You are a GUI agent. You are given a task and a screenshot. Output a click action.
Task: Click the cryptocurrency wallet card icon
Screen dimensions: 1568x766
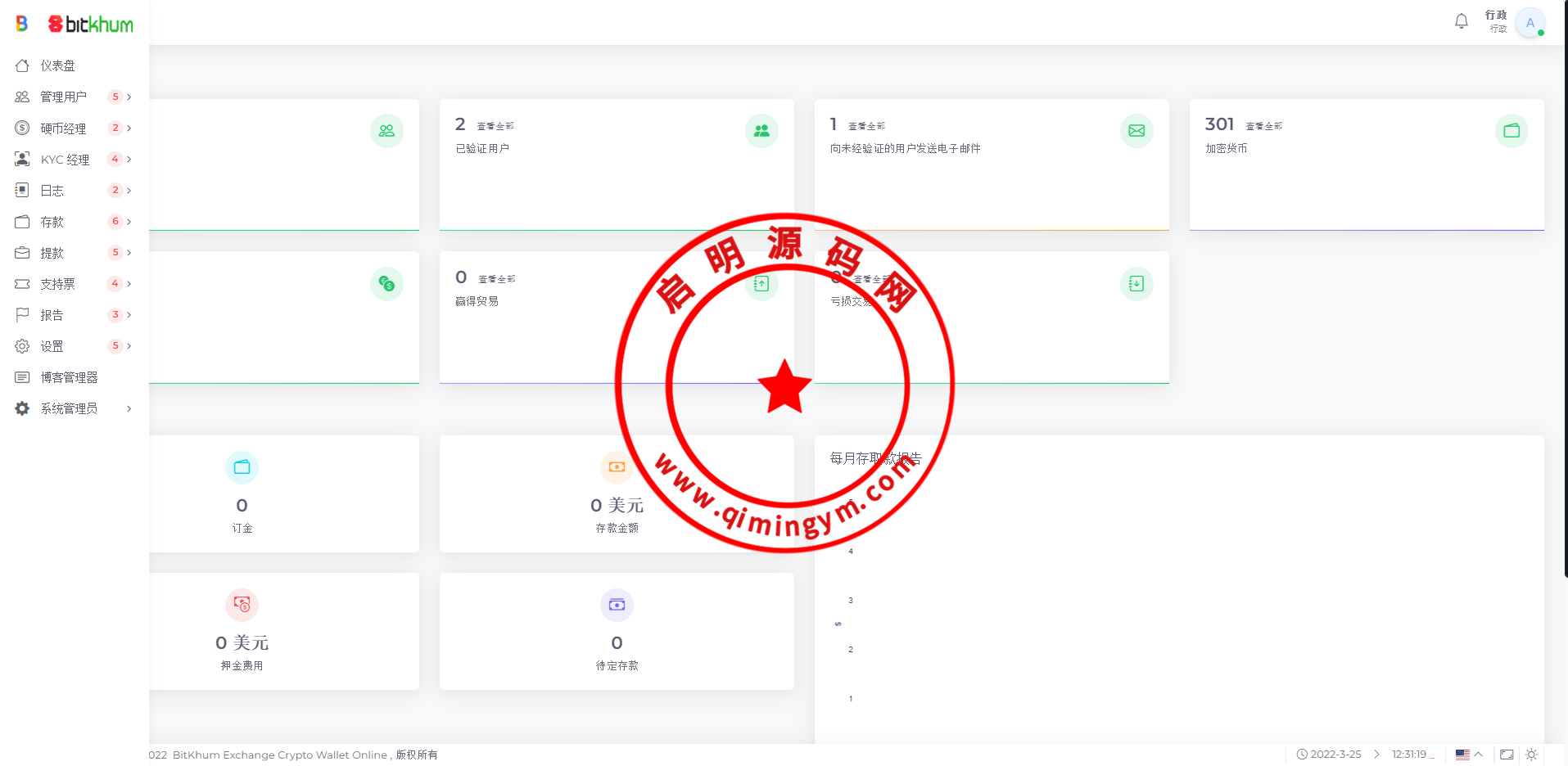tap(1512, 131)
